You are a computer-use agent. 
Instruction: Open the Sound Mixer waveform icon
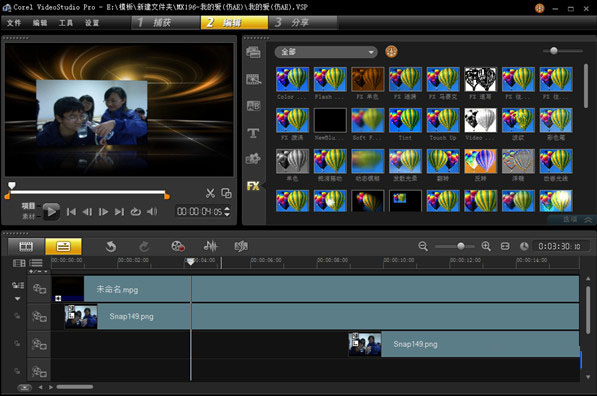(x=210, y=246)
